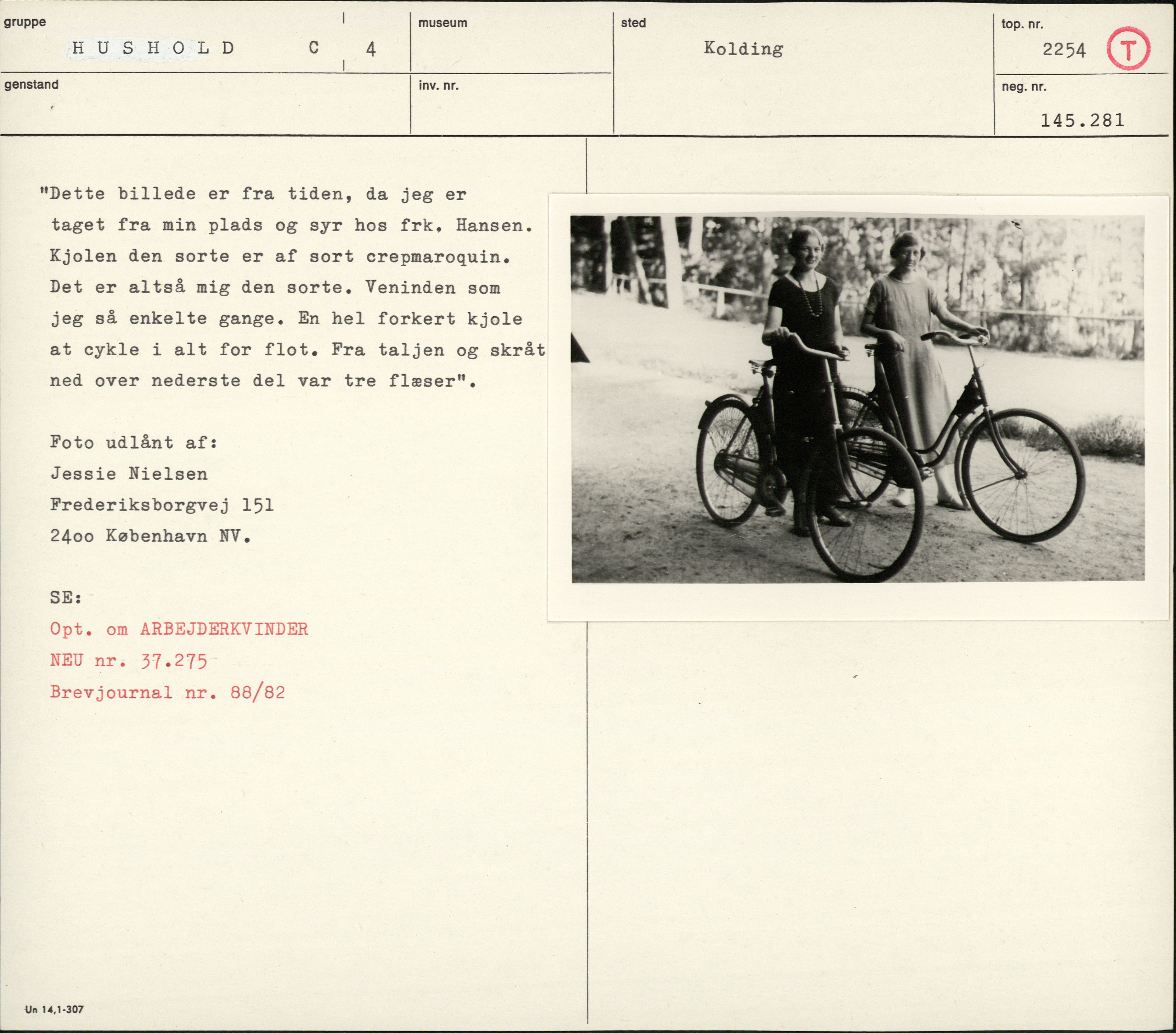Click the 'Foto udlånt af:' text
This screenshot has width=1176, height=1033.
click(x=133, y=443)
